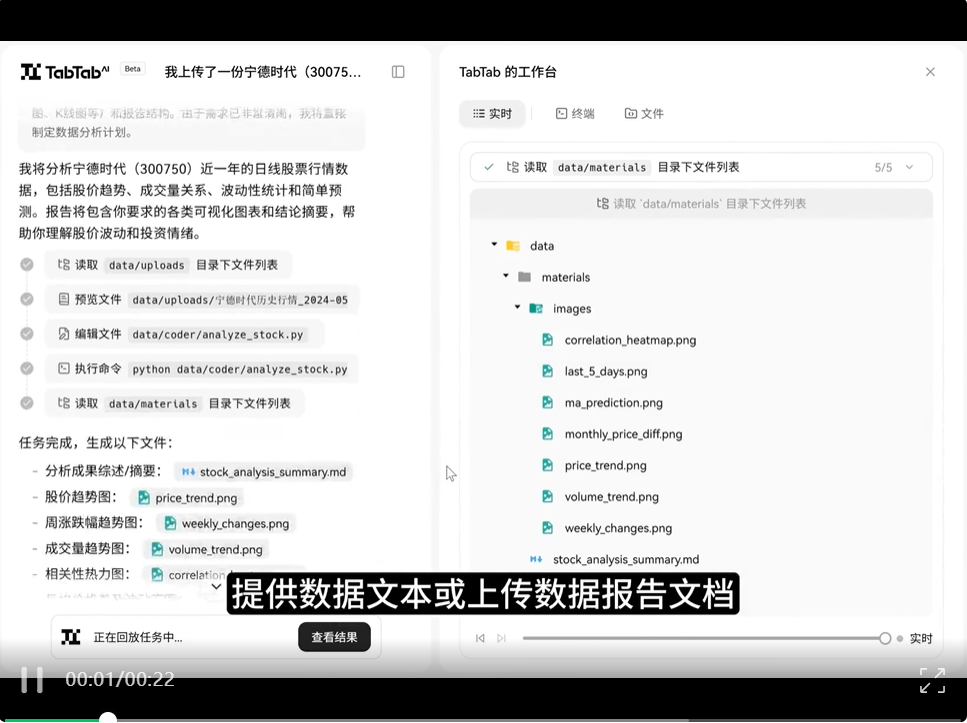Click the last_5_days.png file icon
Screen dimensions: 967x723
click(x=548, y=371)
